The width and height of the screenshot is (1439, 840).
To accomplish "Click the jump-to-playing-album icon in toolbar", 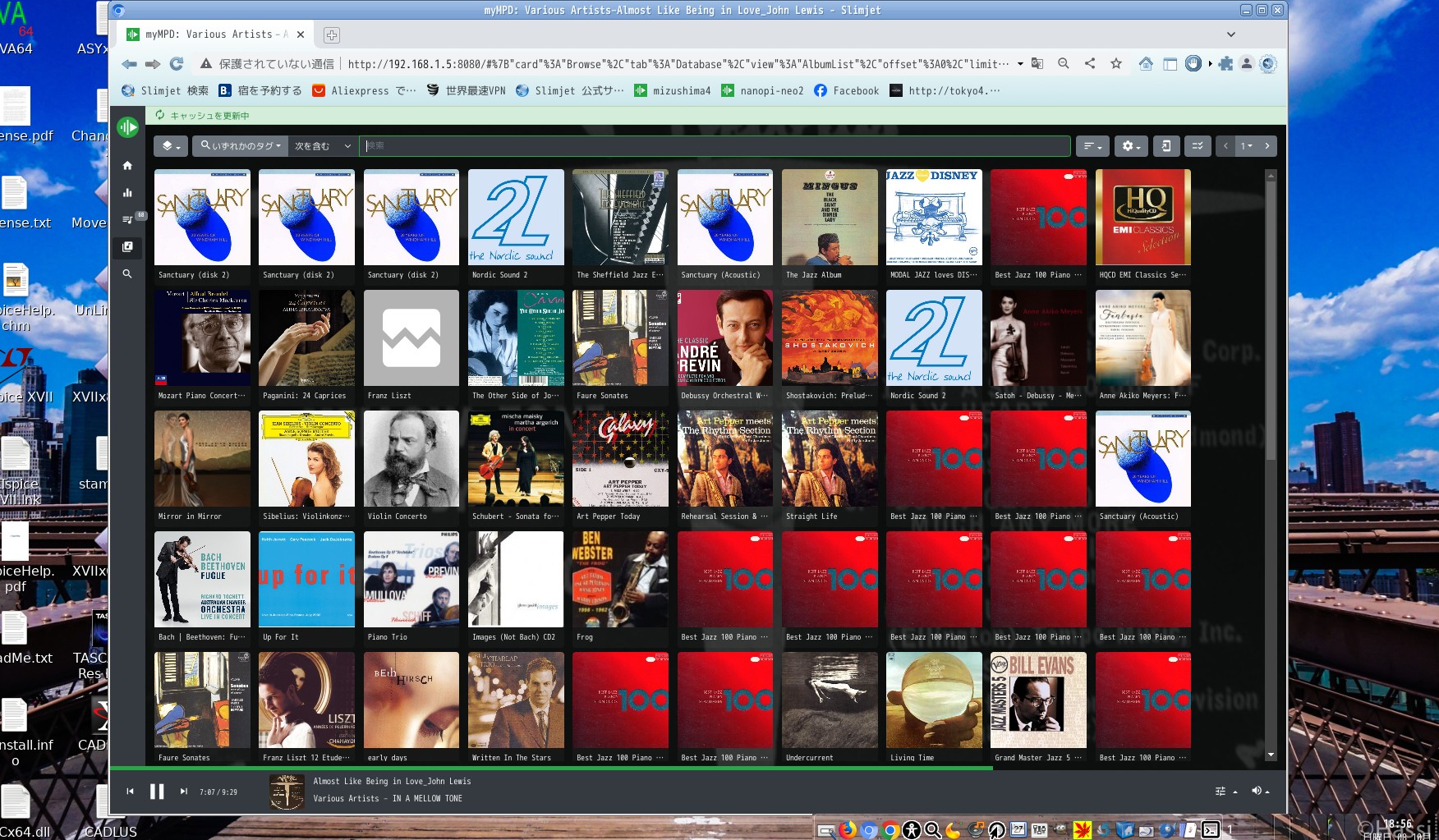I will (1165, 146).
